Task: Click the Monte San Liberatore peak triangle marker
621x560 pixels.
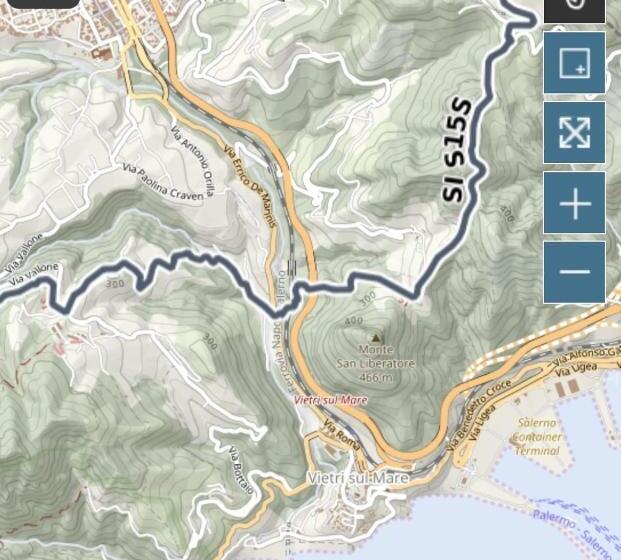Action: [376, 338]
